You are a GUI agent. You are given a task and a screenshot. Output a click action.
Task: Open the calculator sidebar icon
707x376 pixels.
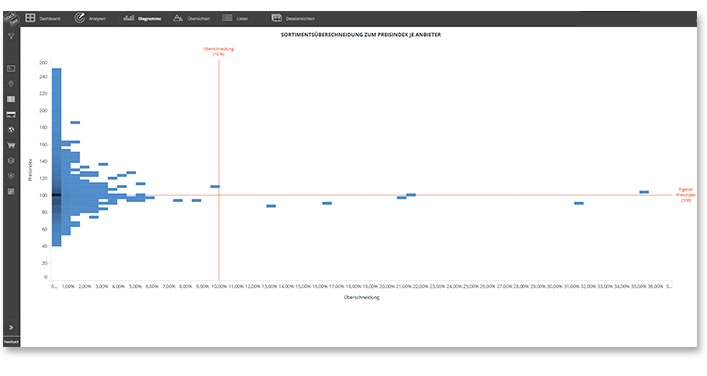pyautogui.click(x=11, y=192)
